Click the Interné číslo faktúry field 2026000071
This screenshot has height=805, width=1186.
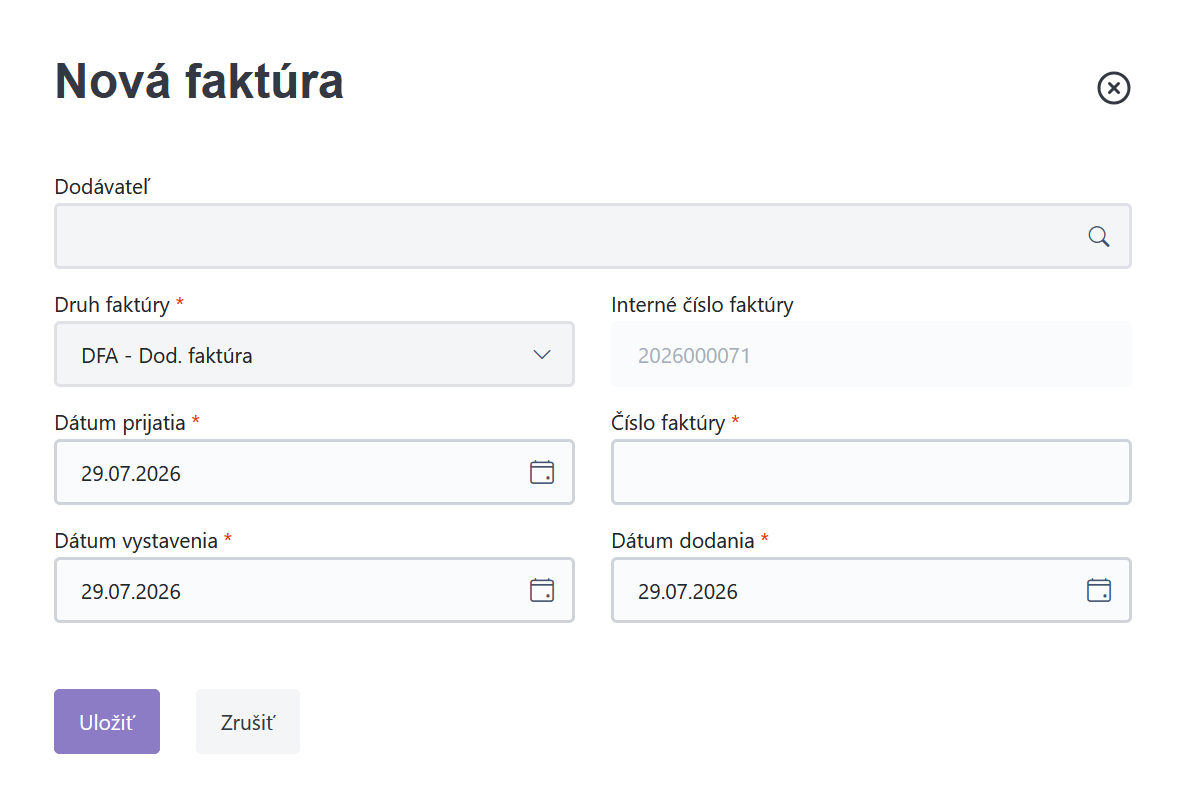[x=871, y=355]
